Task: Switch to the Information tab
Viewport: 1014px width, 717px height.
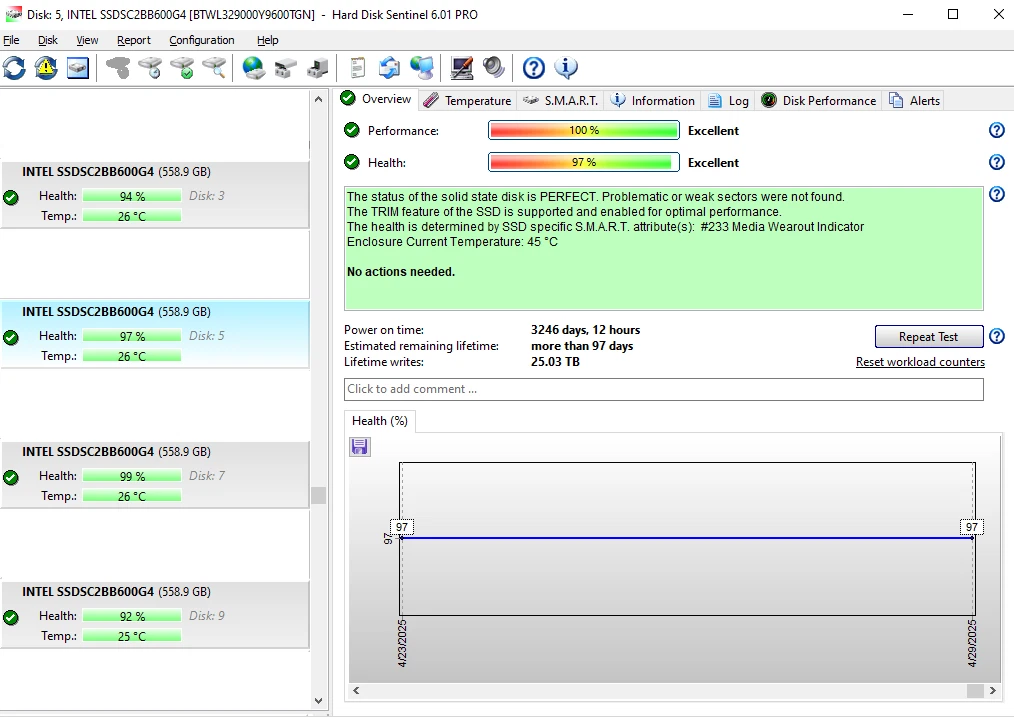Action: (x=653, y=101)
